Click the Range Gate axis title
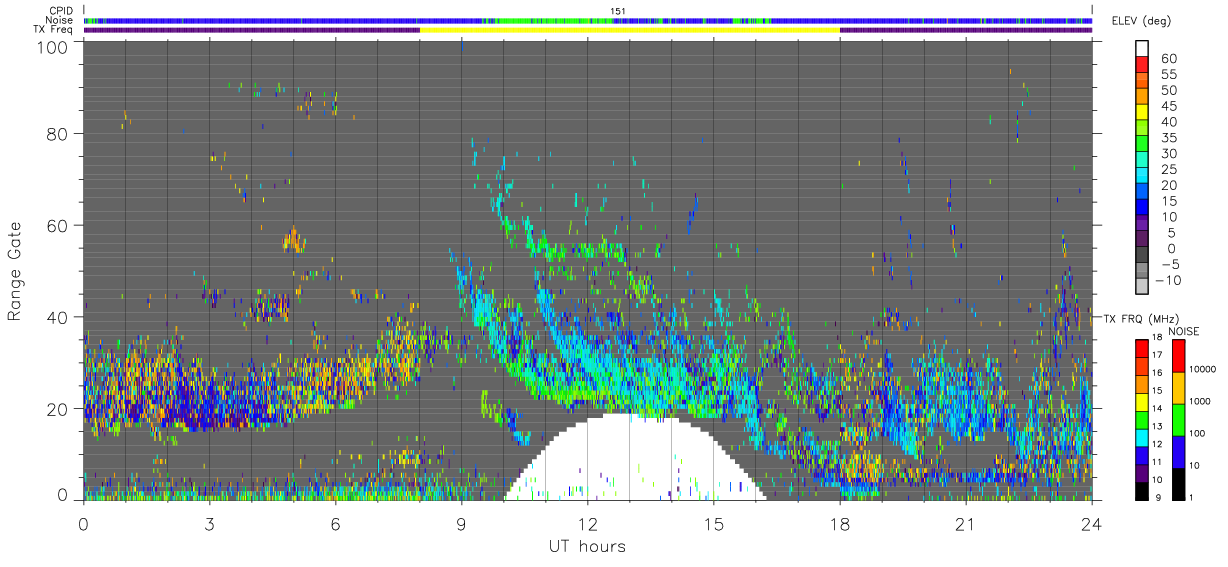This screenshot has width=1228, height=567. pos(15,271)
